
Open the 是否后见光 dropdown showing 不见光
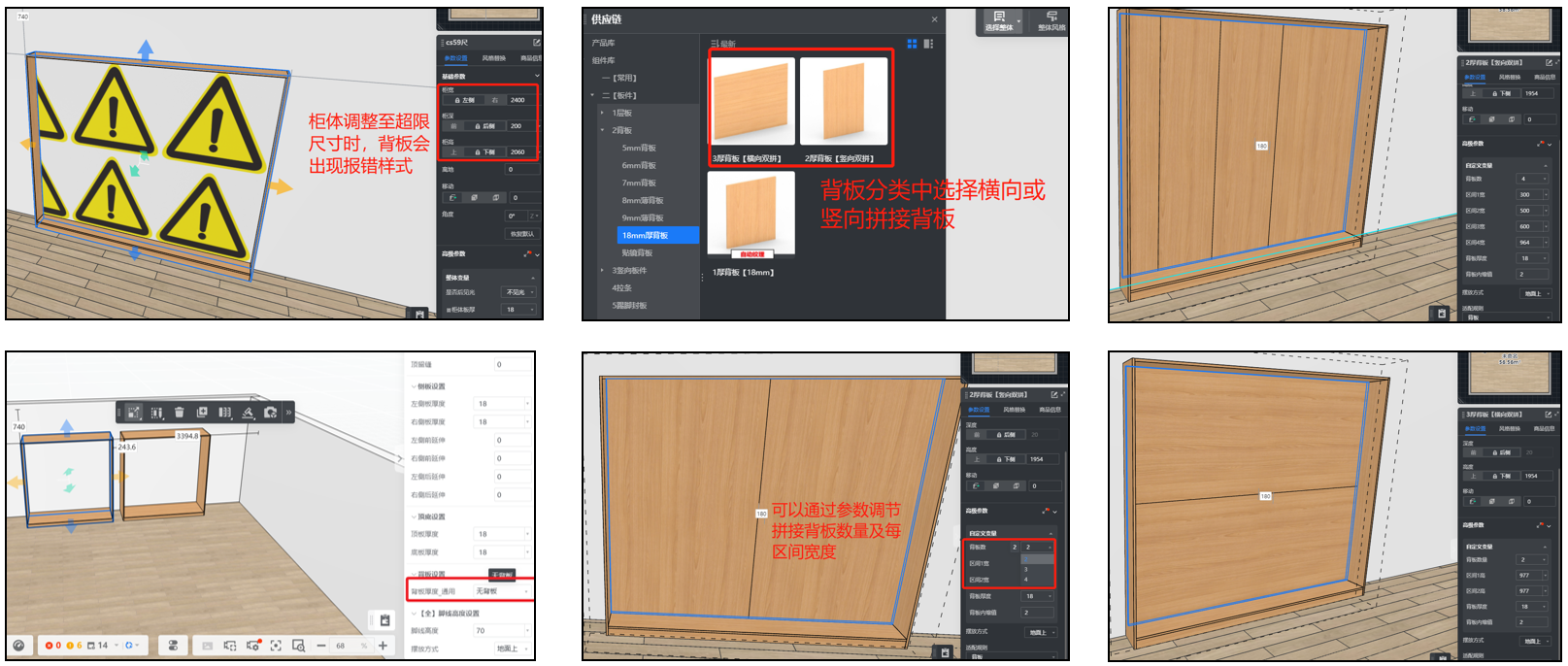[x=518, y=292]
